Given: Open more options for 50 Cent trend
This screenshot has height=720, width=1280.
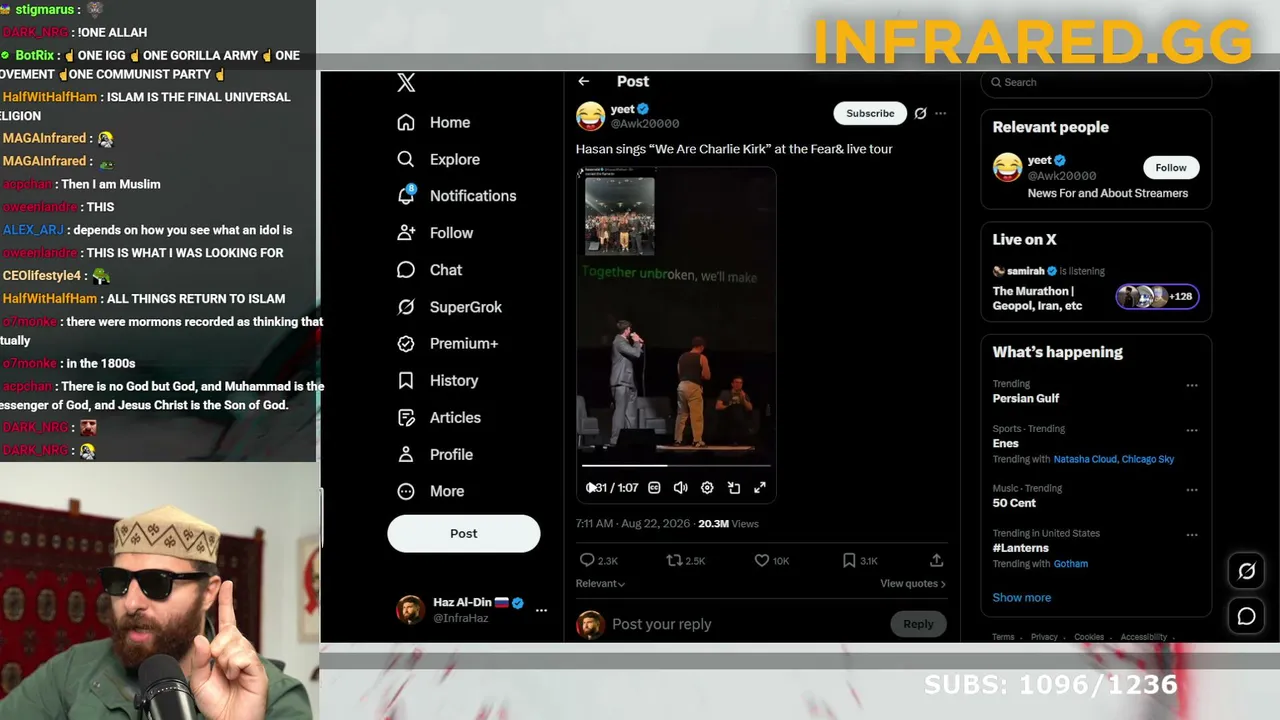Looking at the screenshot, I should pyautogui.click(x=1191, y=490).
